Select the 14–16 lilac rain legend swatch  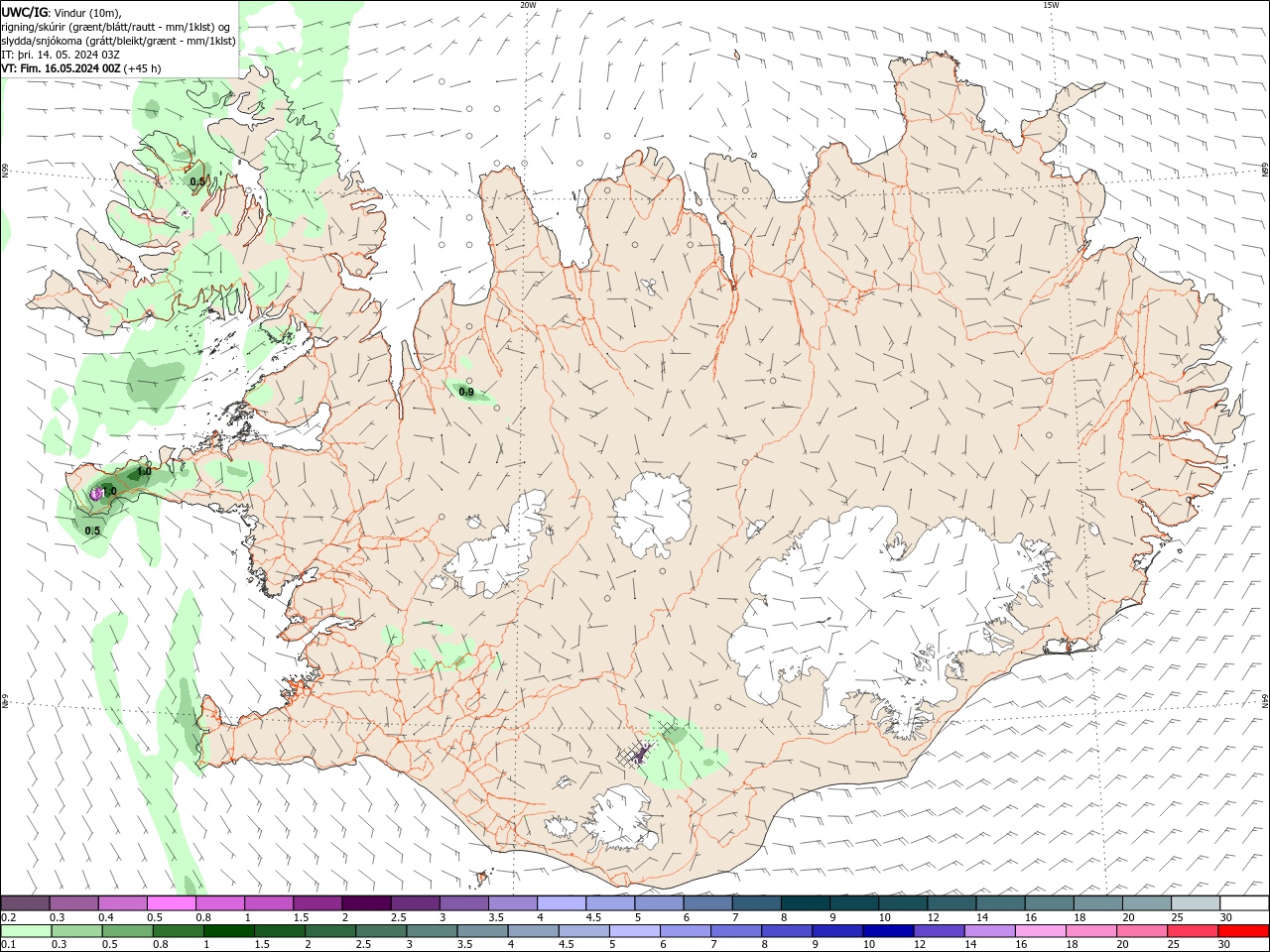[x=989, y=931]
